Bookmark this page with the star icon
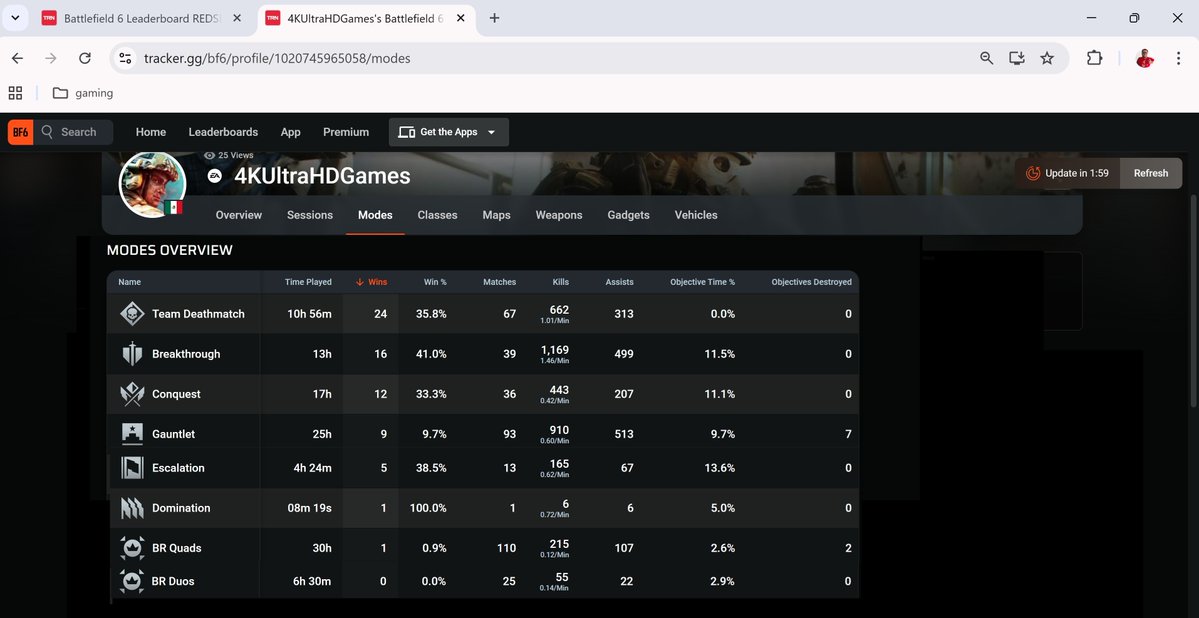The width and height of the screenshot is (1199, 618). [x=1047, y=58]
